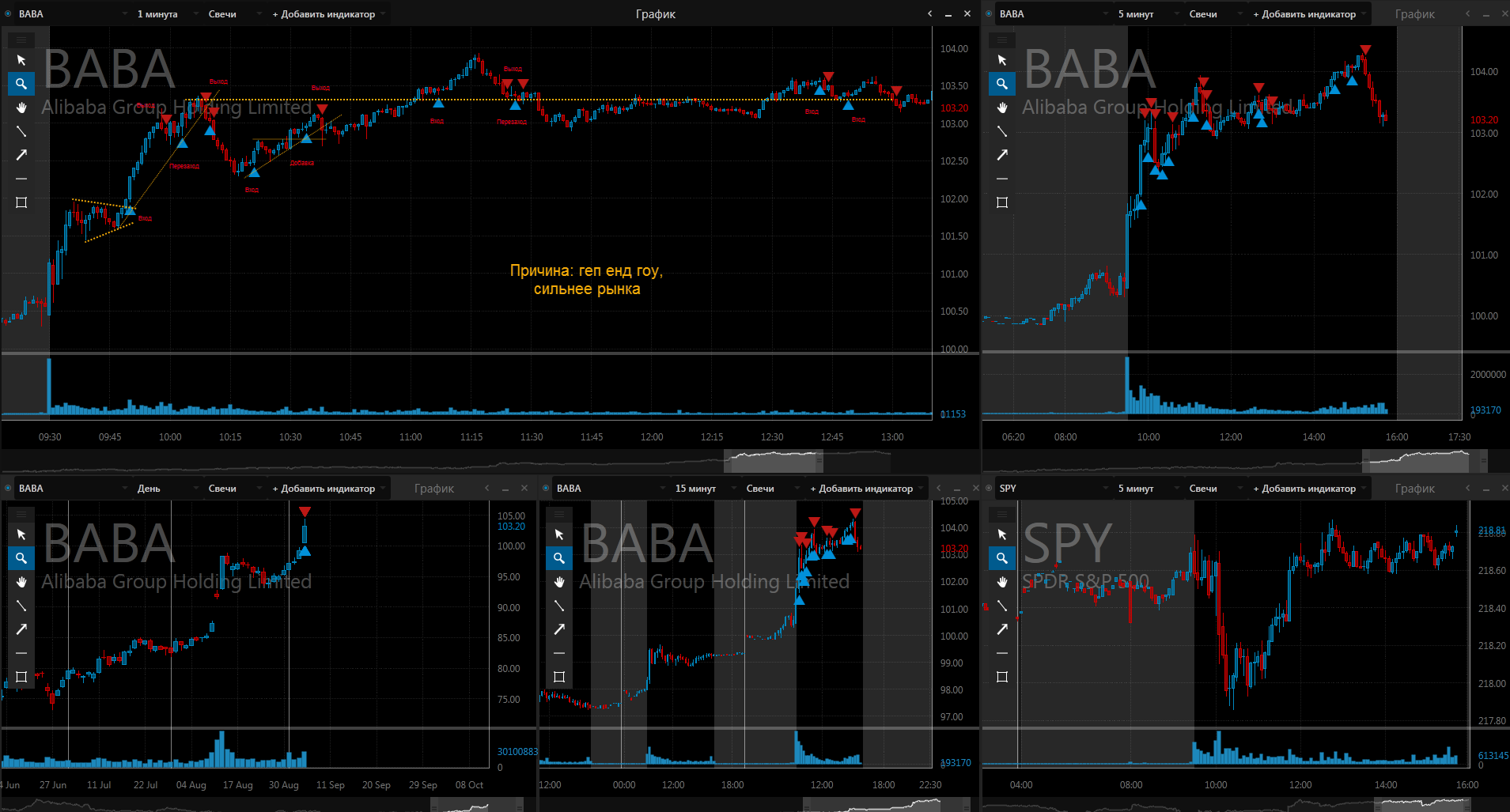Open Добавить индикатор dropdown in 1 минута chart
1510x812 pixels.
[x=328, y=13]
